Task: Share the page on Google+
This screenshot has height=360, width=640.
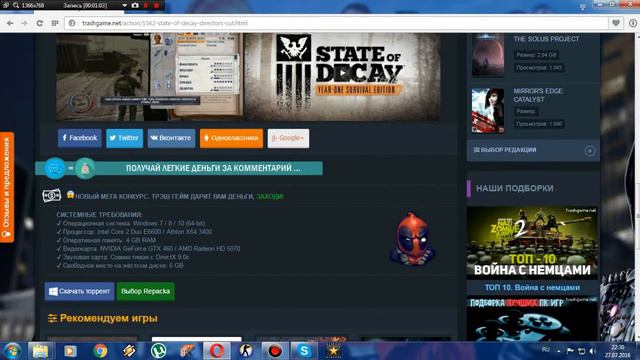Action: tap(288, 138)
